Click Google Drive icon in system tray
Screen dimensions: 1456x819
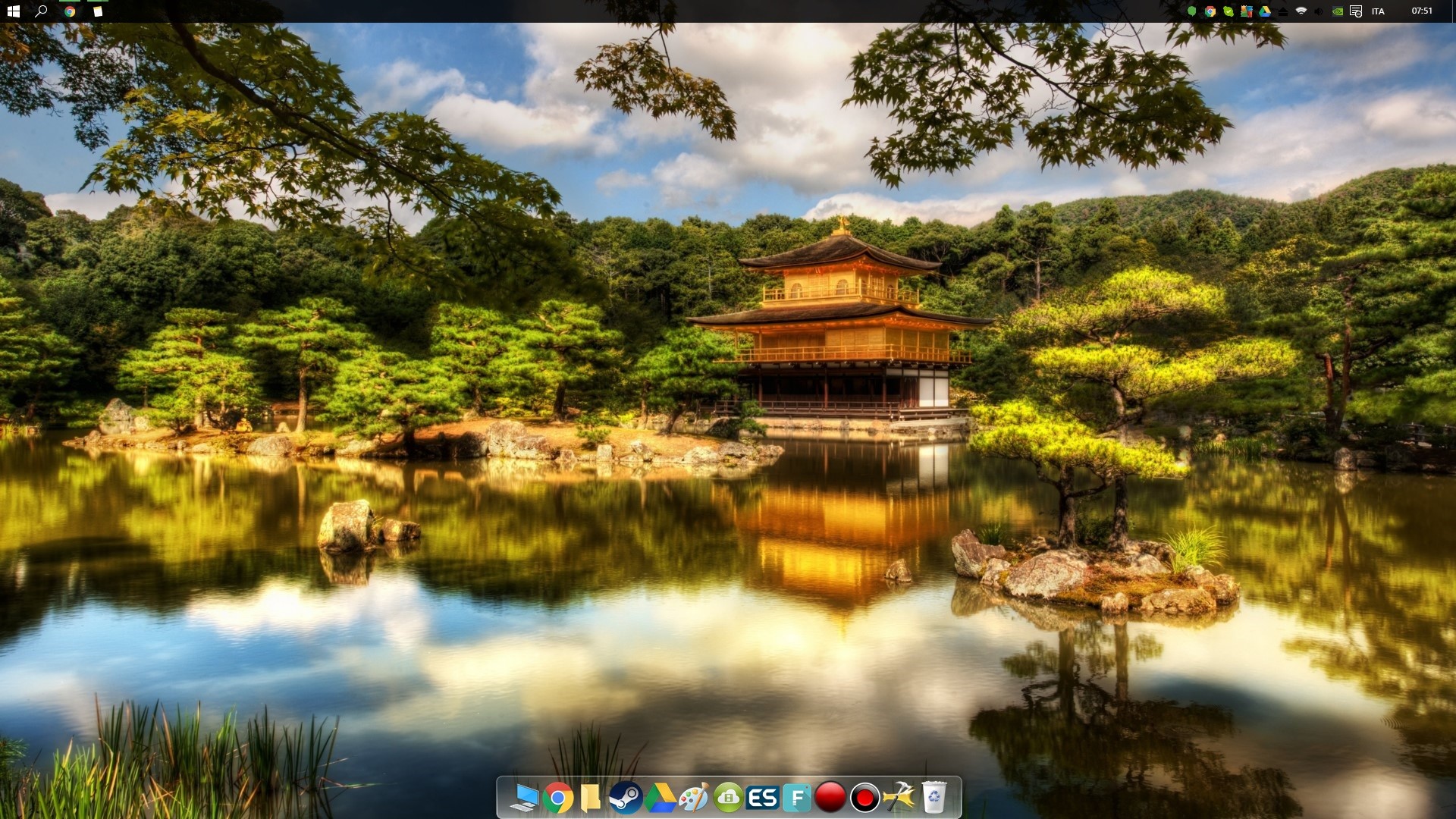(1265, 11)
